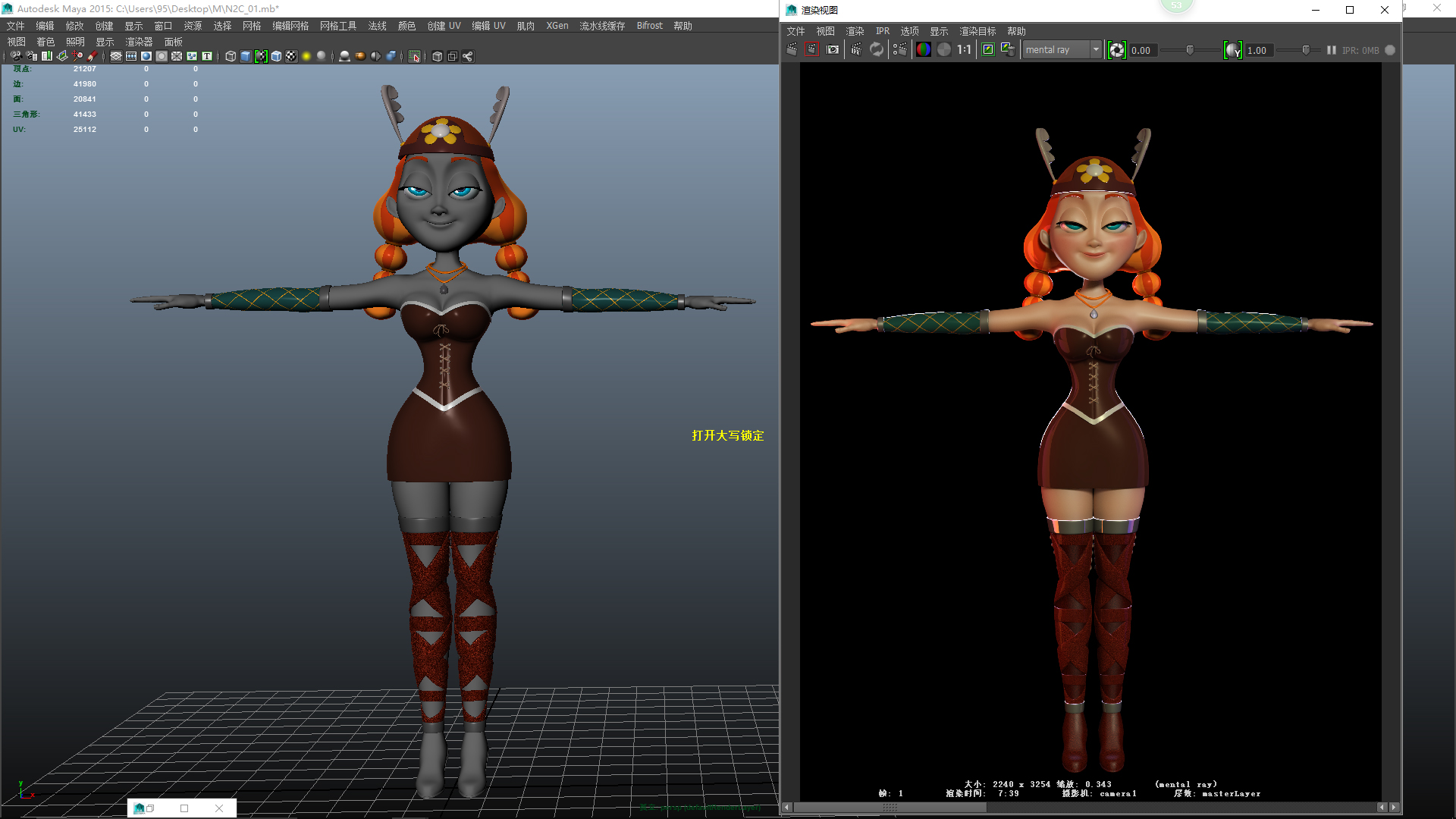Viewport: 1456px width, 819px height.
Task: Open the image plane icon
Action: [x=62, y=56]
